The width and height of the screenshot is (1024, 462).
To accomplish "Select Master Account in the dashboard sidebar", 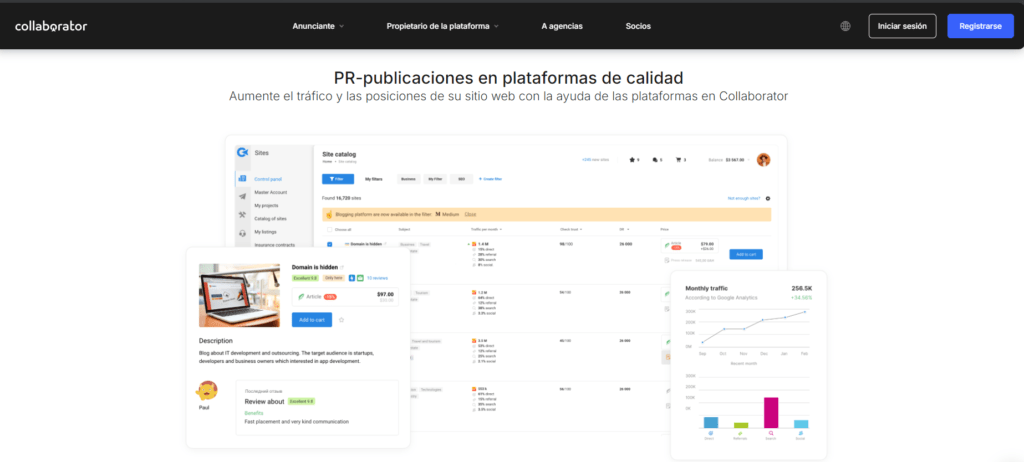I will tap(270, 192).
